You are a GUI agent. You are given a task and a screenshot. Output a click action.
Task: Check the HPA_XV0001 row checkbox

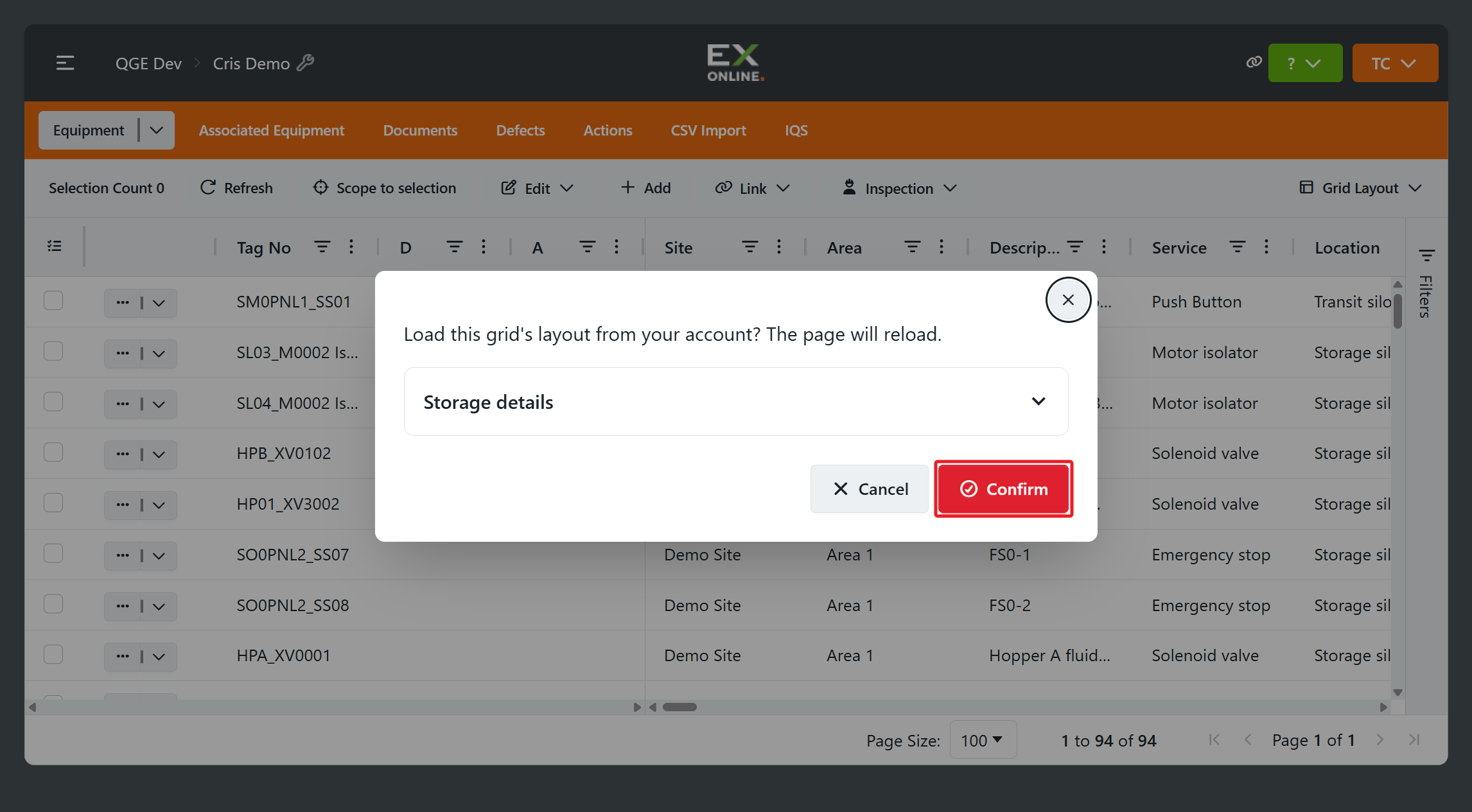(53, 654)
